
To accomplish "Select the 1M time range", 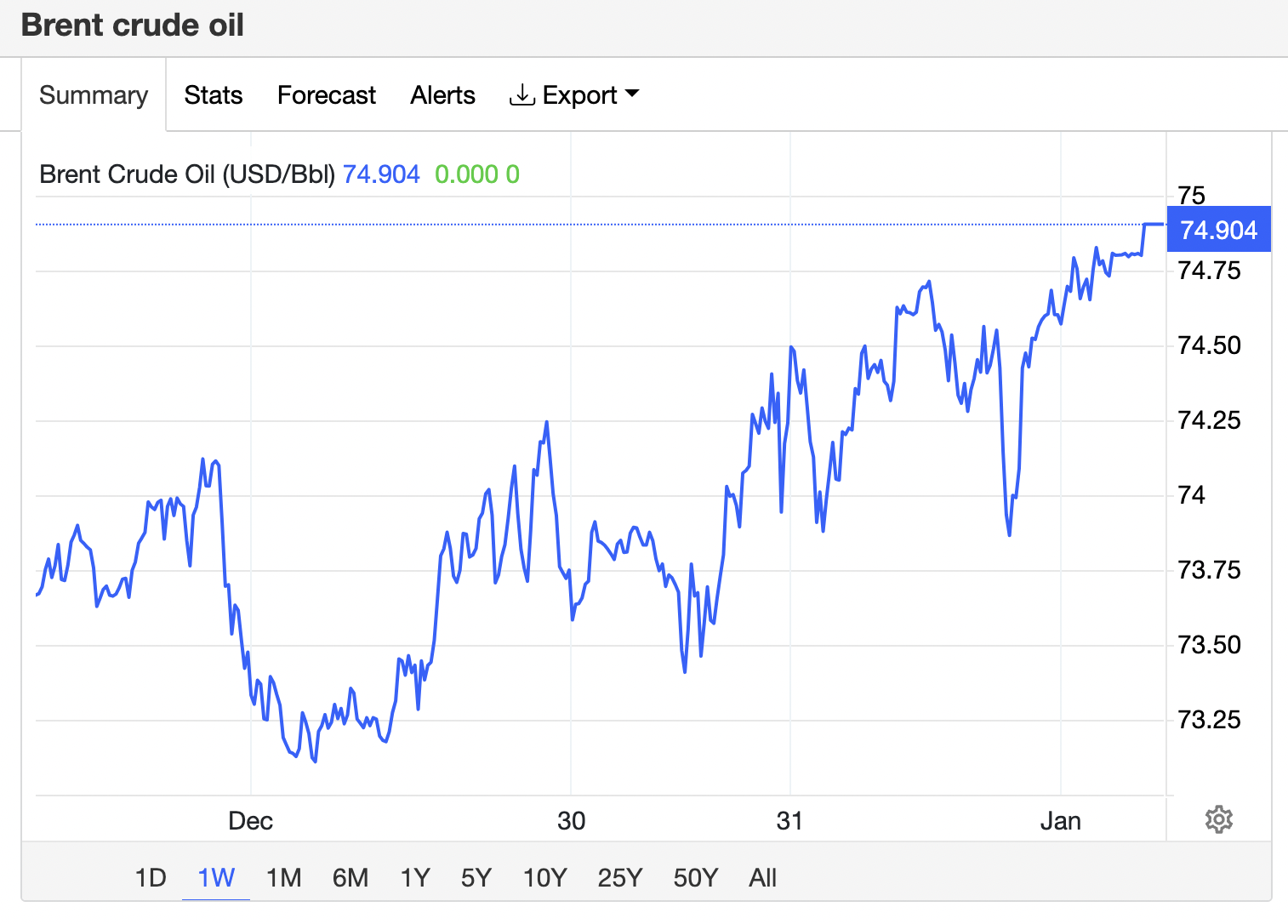I will click(284, 877).
